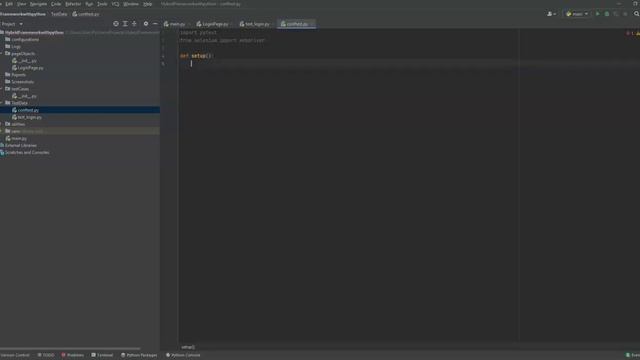Click the green Run button
The image size is (640, 360).
[x=598, y=14]
